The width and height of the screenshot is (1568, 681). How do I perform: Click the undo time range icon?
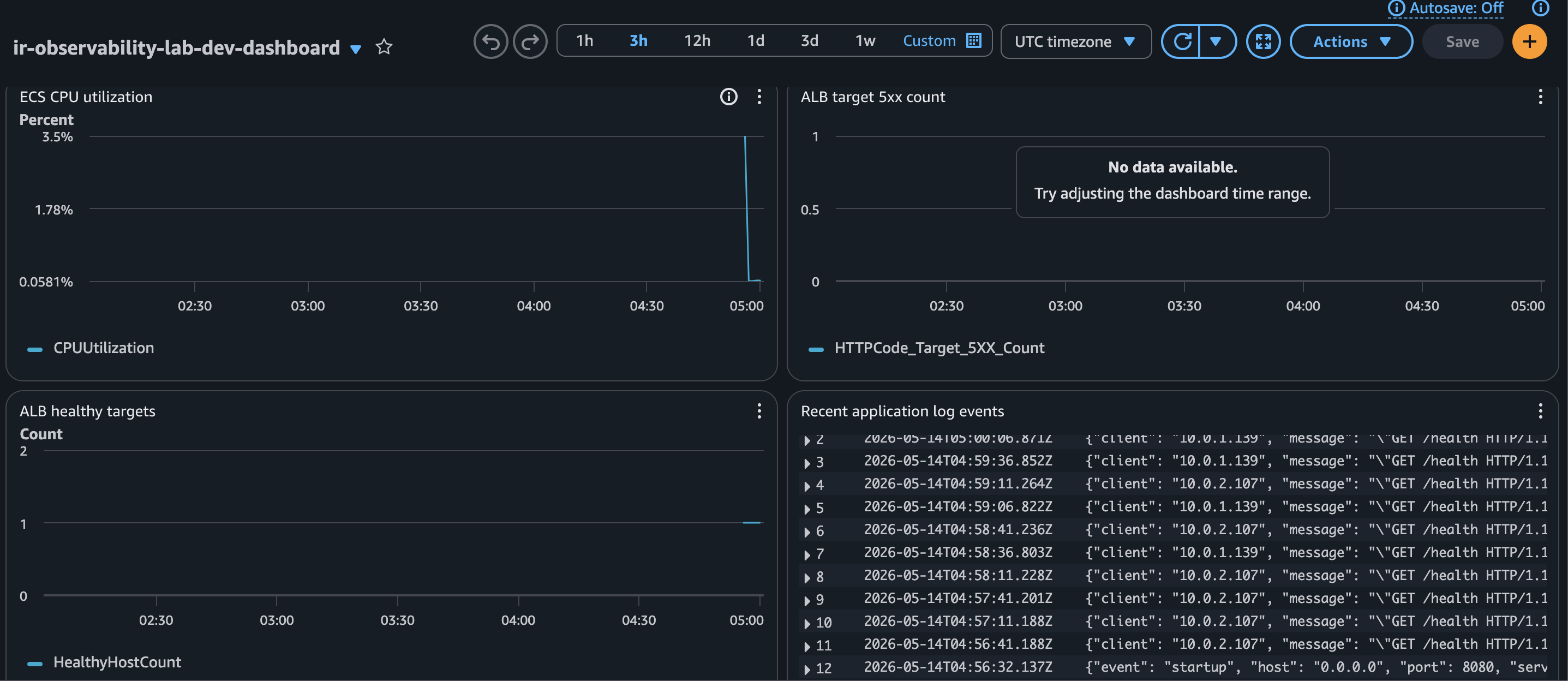point(490,41)
